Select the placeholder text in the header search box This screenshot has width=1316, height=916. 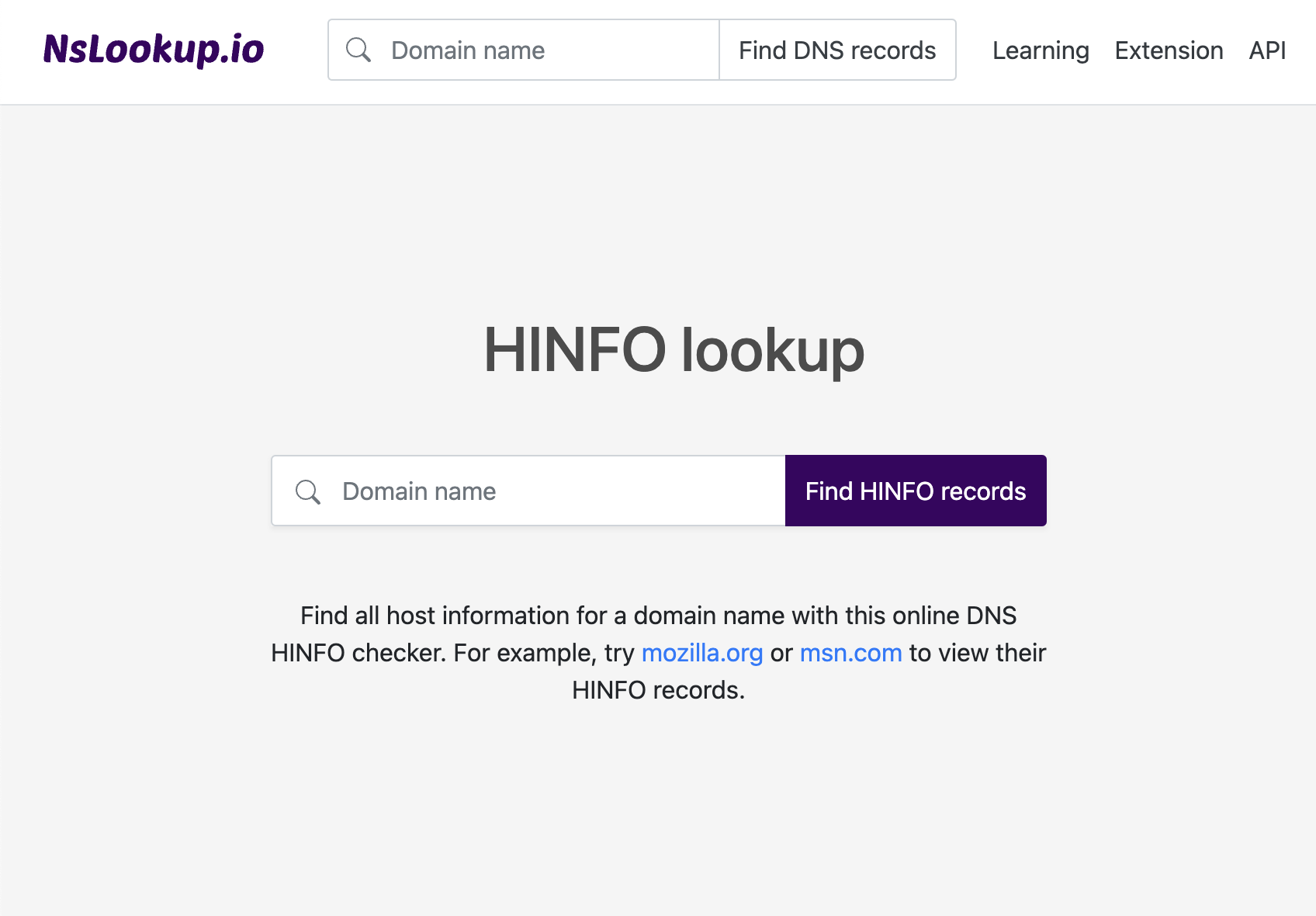(x=467, y=50)
